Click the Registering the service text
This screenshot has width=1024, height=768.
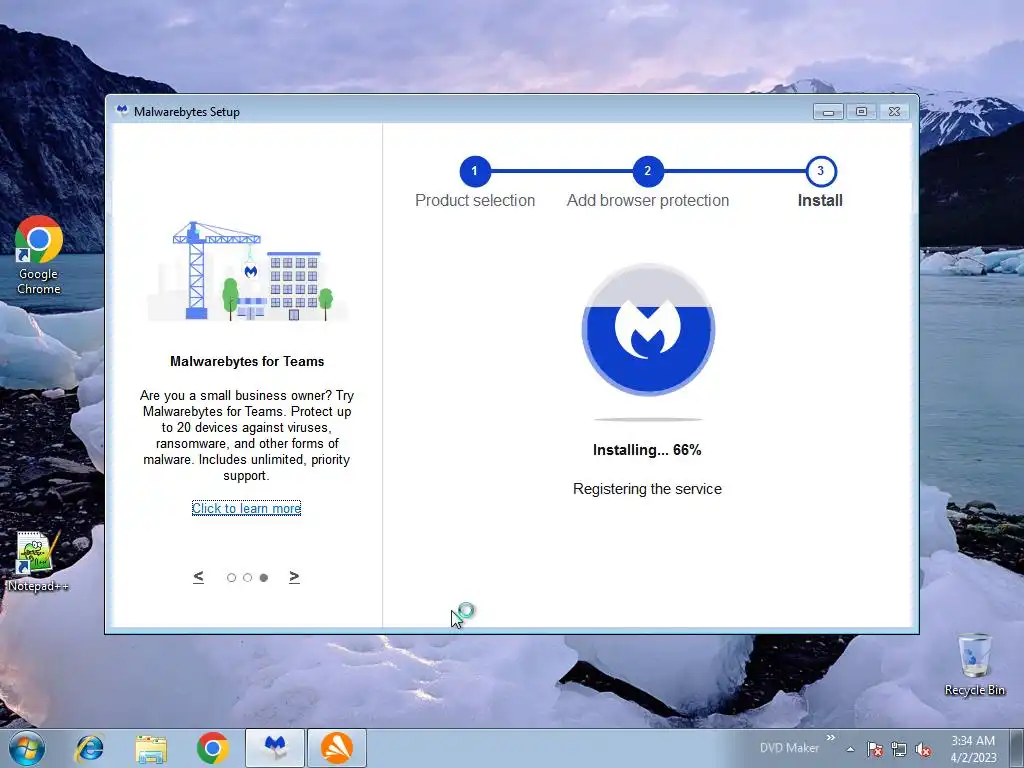point(647,489)
